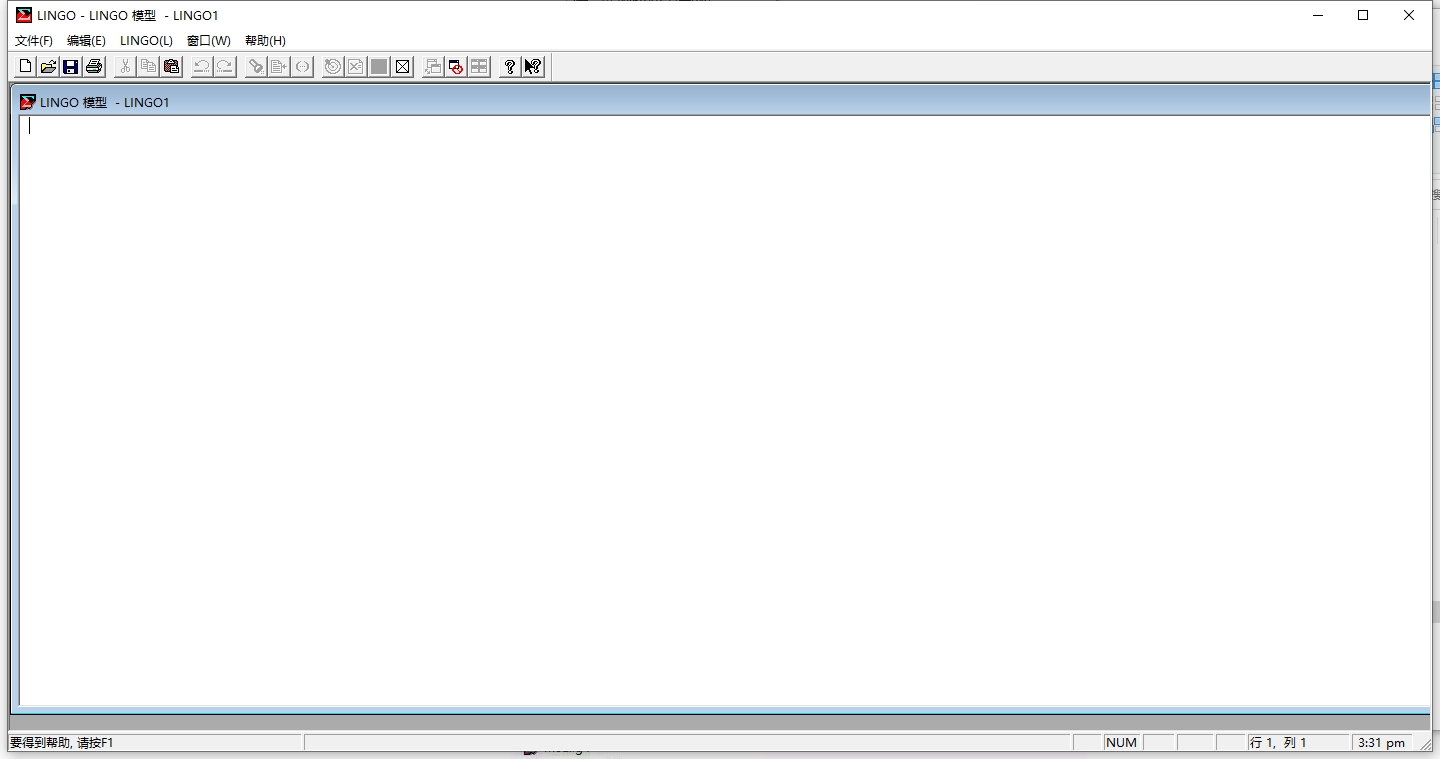The height and width of the screenshot is (759, 1440).
Task: Open the 文件(F) menu
Action: click(34, 41)
